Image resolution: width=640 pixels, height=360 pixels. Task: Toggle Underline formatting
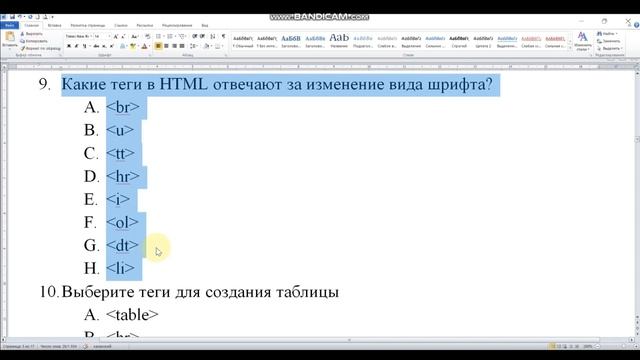pos(84,46)
